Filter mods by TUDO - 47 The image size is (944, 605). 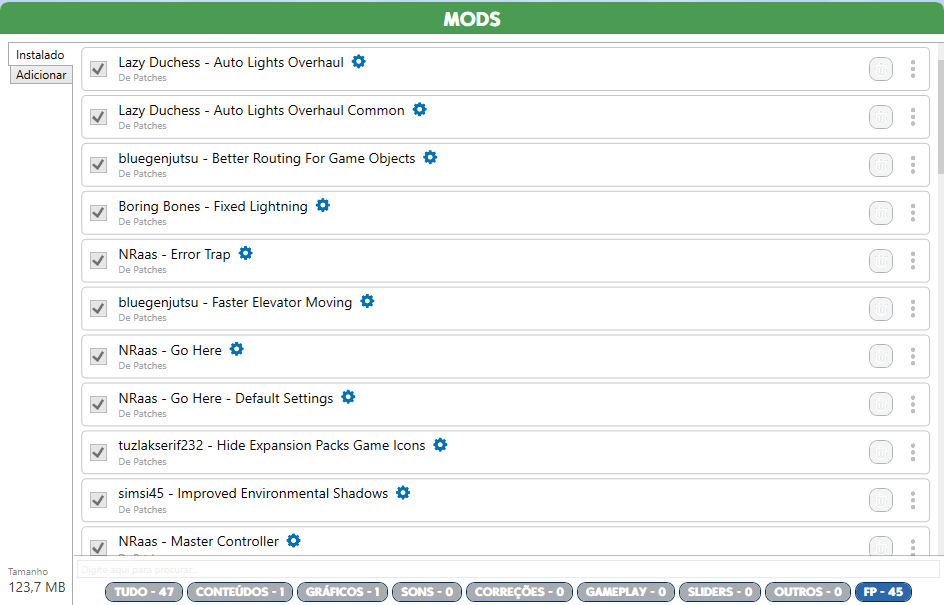(144, 592)
